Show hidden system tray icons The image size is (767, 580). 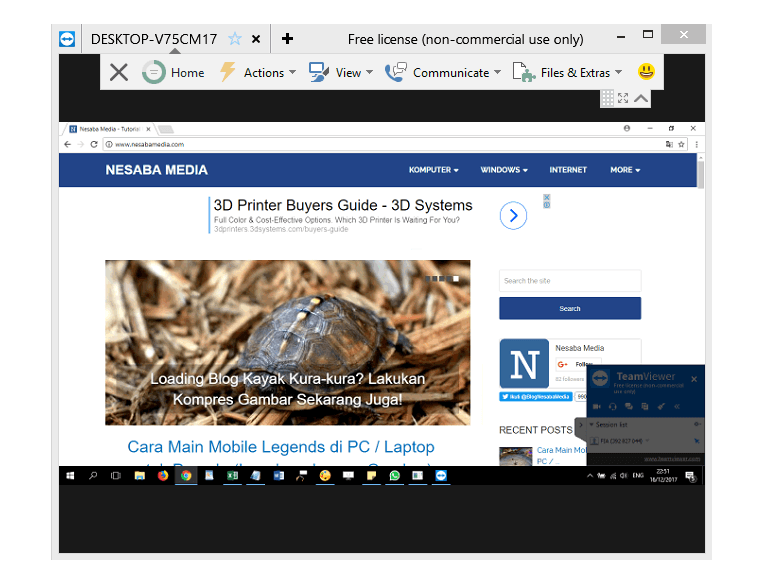(x=590, y=475)
